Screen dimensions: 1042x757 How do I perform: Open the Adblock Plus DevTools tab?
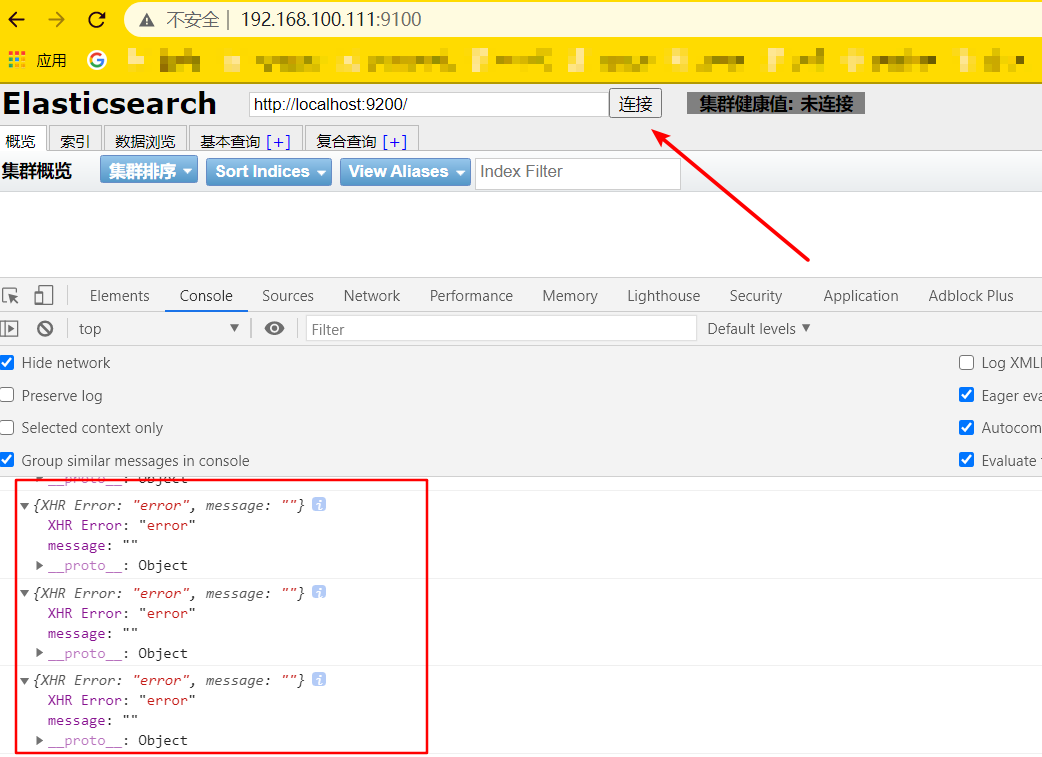click(971, 296)
